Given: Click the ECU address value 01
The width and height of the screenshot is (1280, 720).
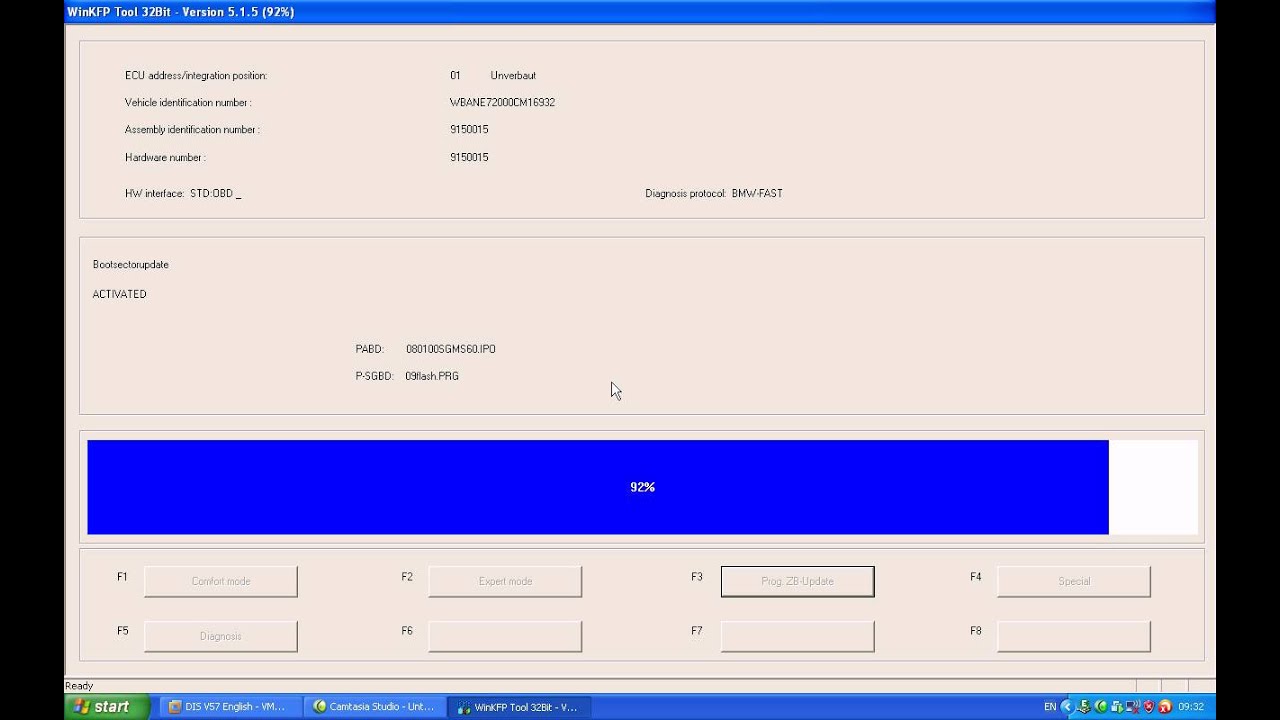Looking at the screenshot, I should point(455,75).
